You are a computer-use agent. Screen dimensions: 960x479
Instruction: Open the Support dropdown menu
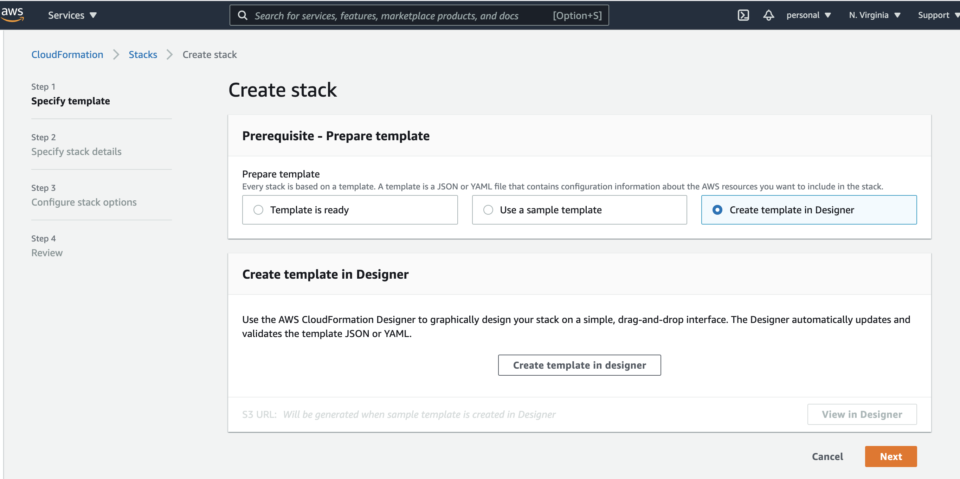pyautogui.click(x=939, y=15)
